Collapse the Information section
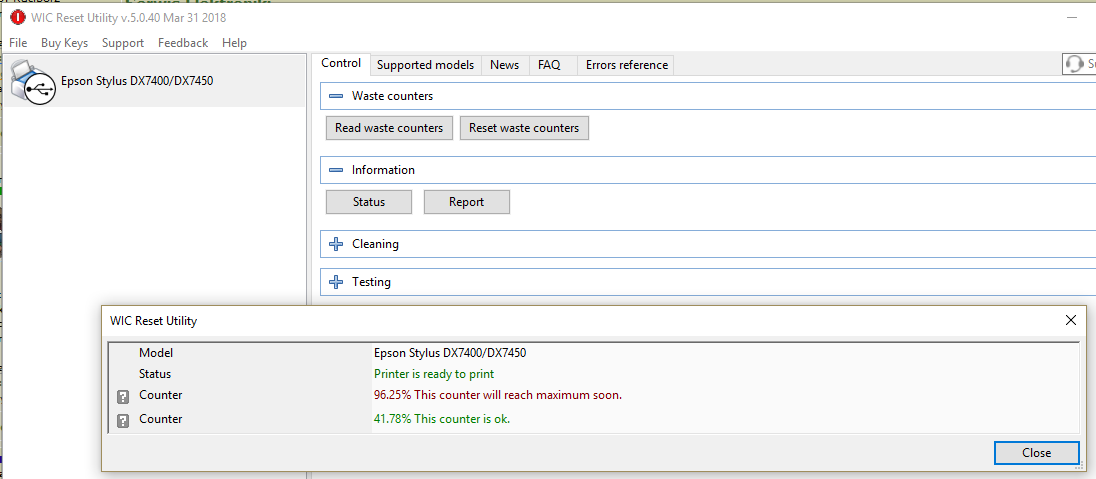Screen dimensions: 1096x479 336,170
